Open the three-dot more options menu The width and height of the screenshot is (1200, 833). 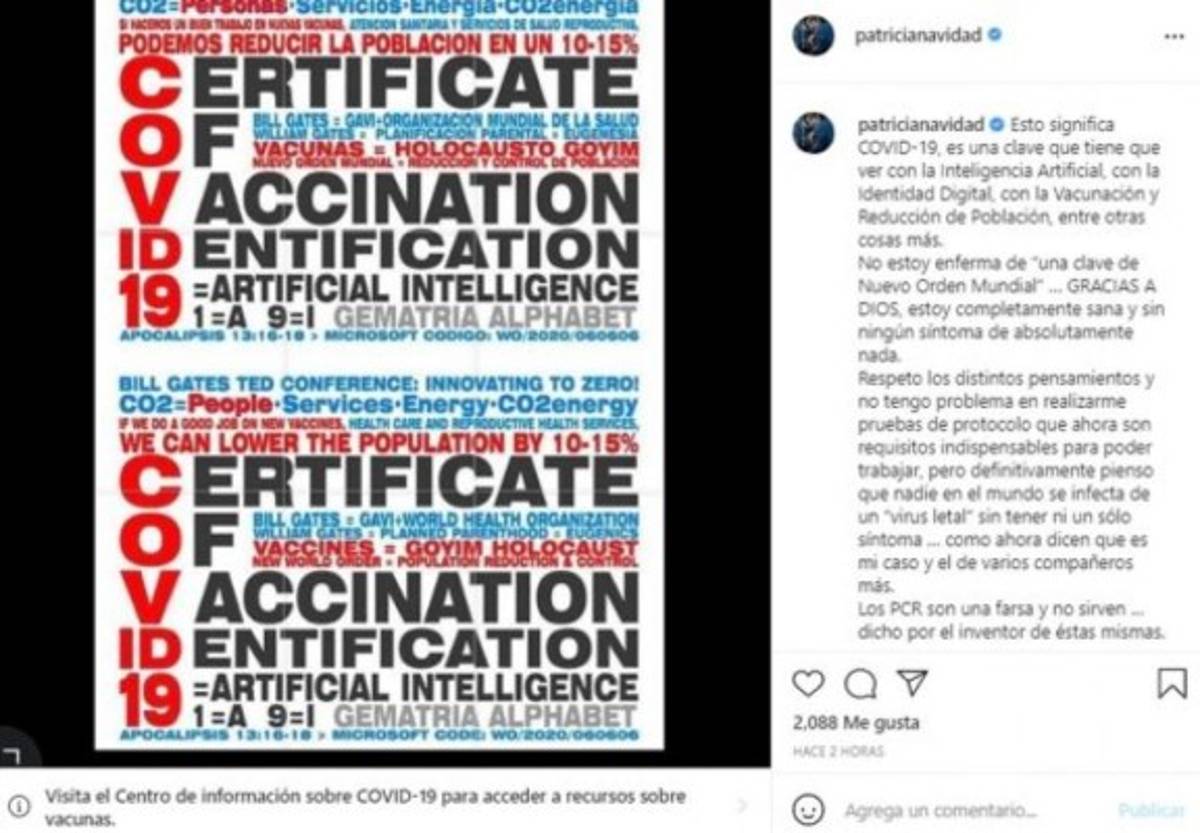pos(1174,36)
